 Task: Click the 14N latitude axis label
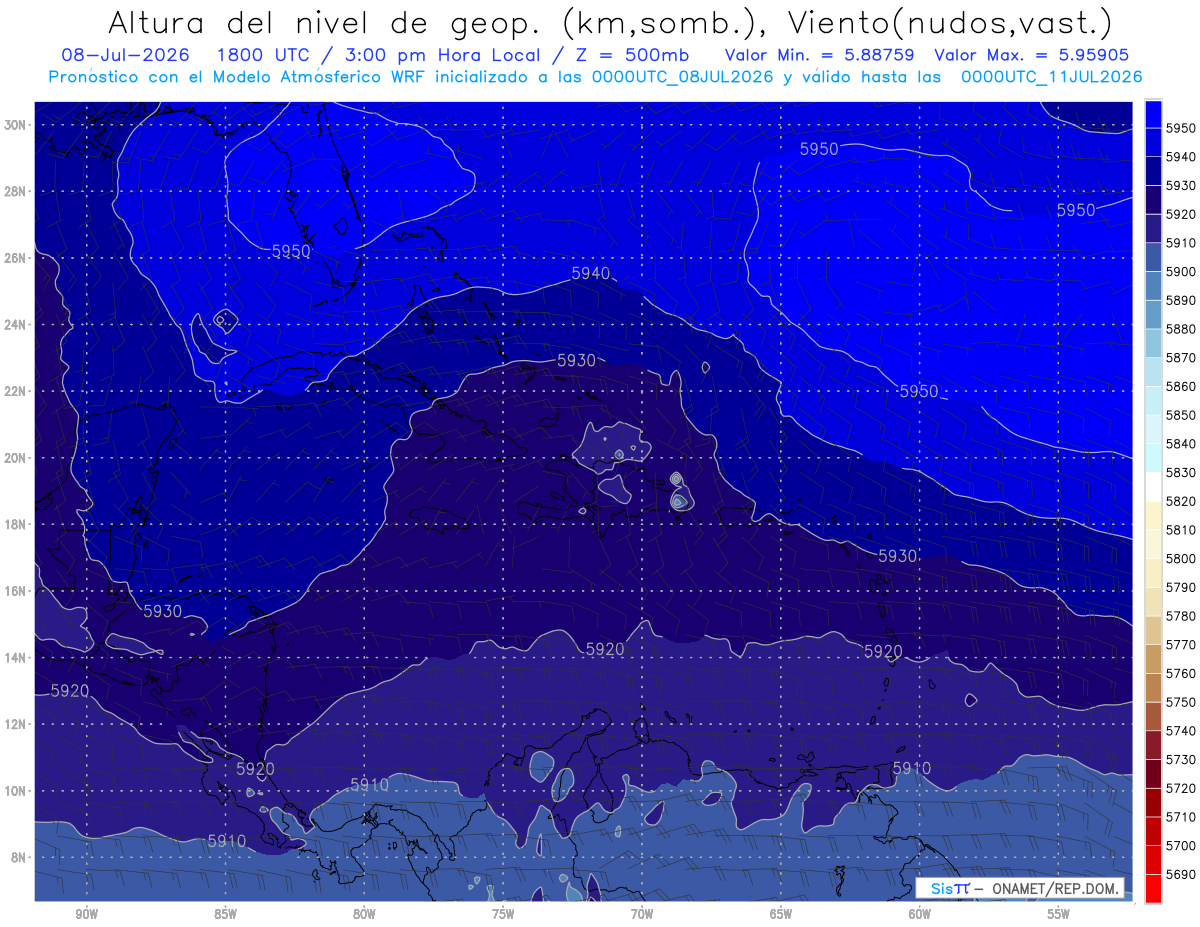point(17,658)
